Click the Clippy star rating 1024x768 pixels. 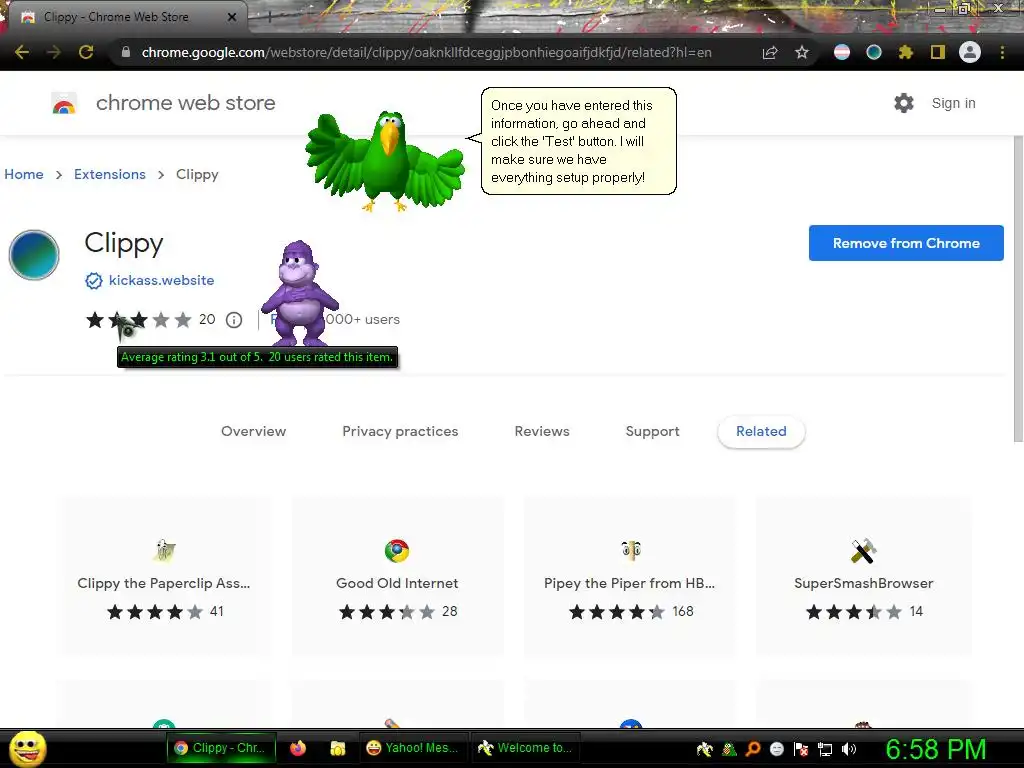pyautogui.click(x=138, y=320)
